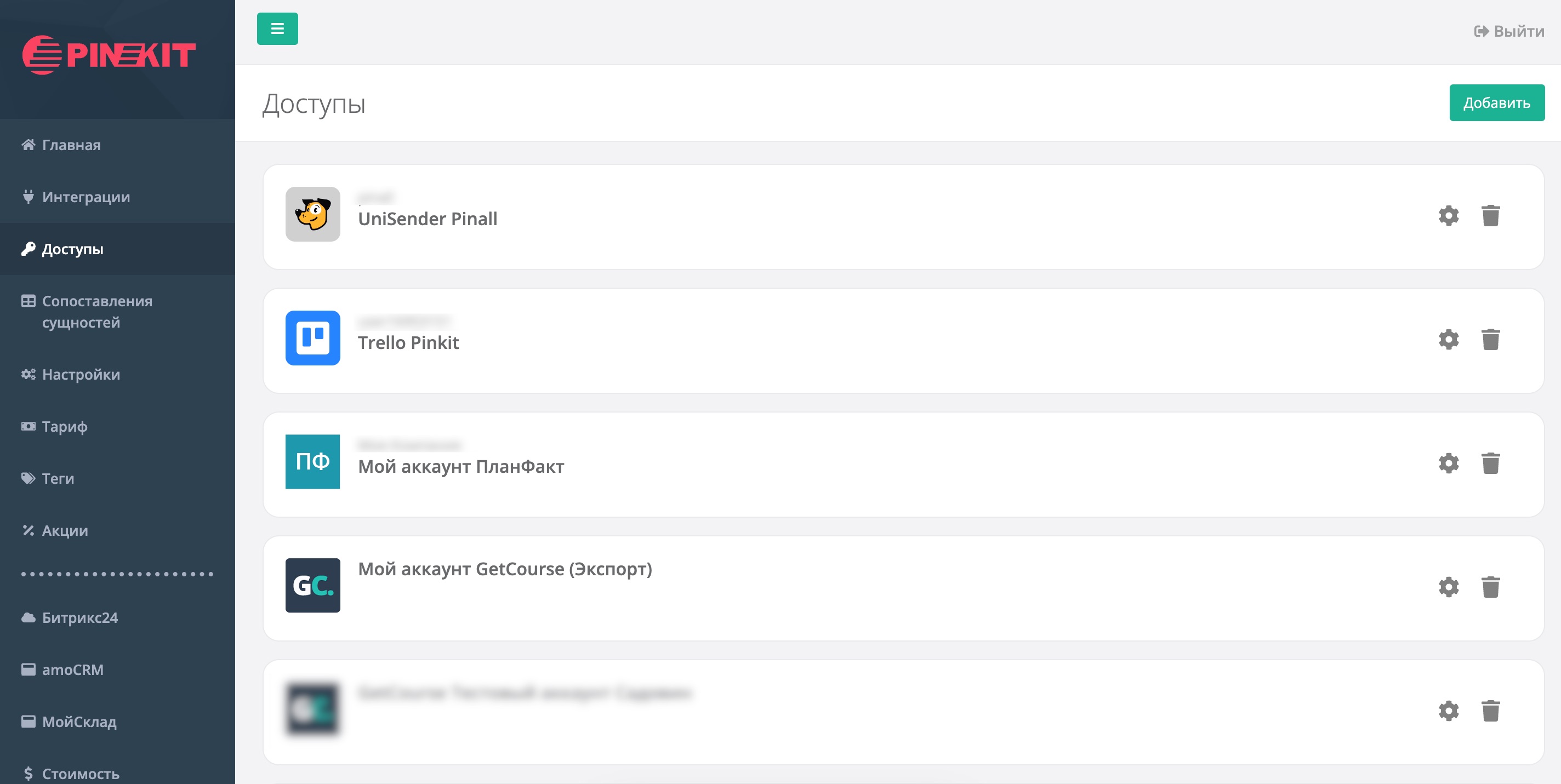Image resolution: width=1561 pixels, height=784 pixels.
Task: Open settings for GetCourse (Экспорт) account
Action: (x=1448, y=587)
